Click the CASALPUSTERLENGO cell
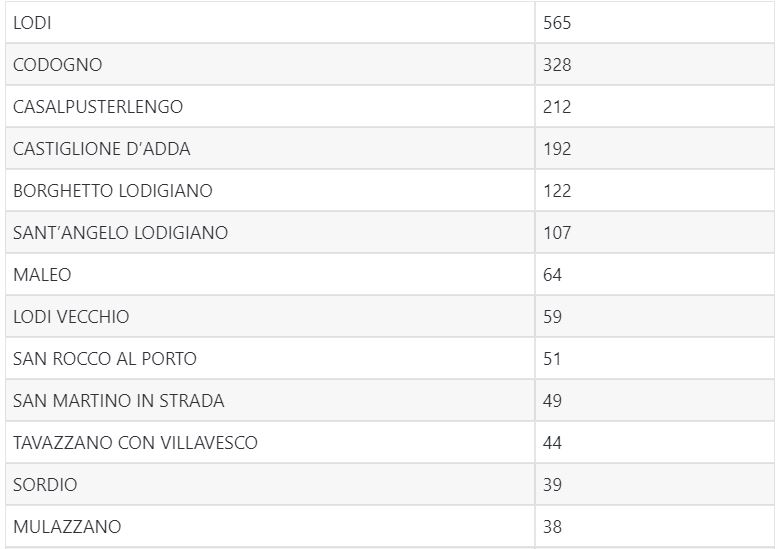Viewport: 778px width, 549px height. (98, 107)
